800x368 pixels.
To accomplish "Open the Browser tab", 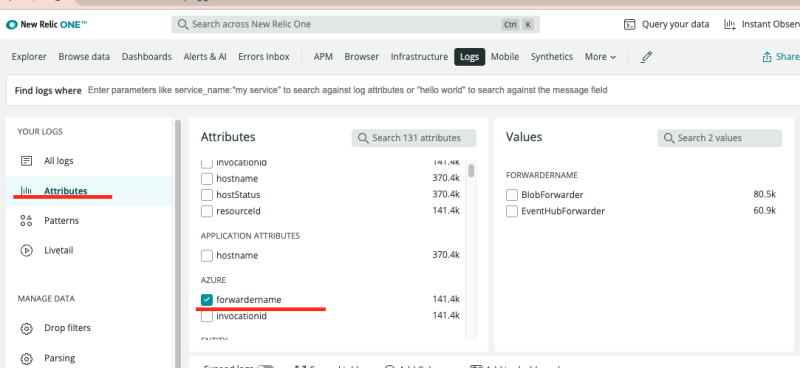I will point(362,57).
